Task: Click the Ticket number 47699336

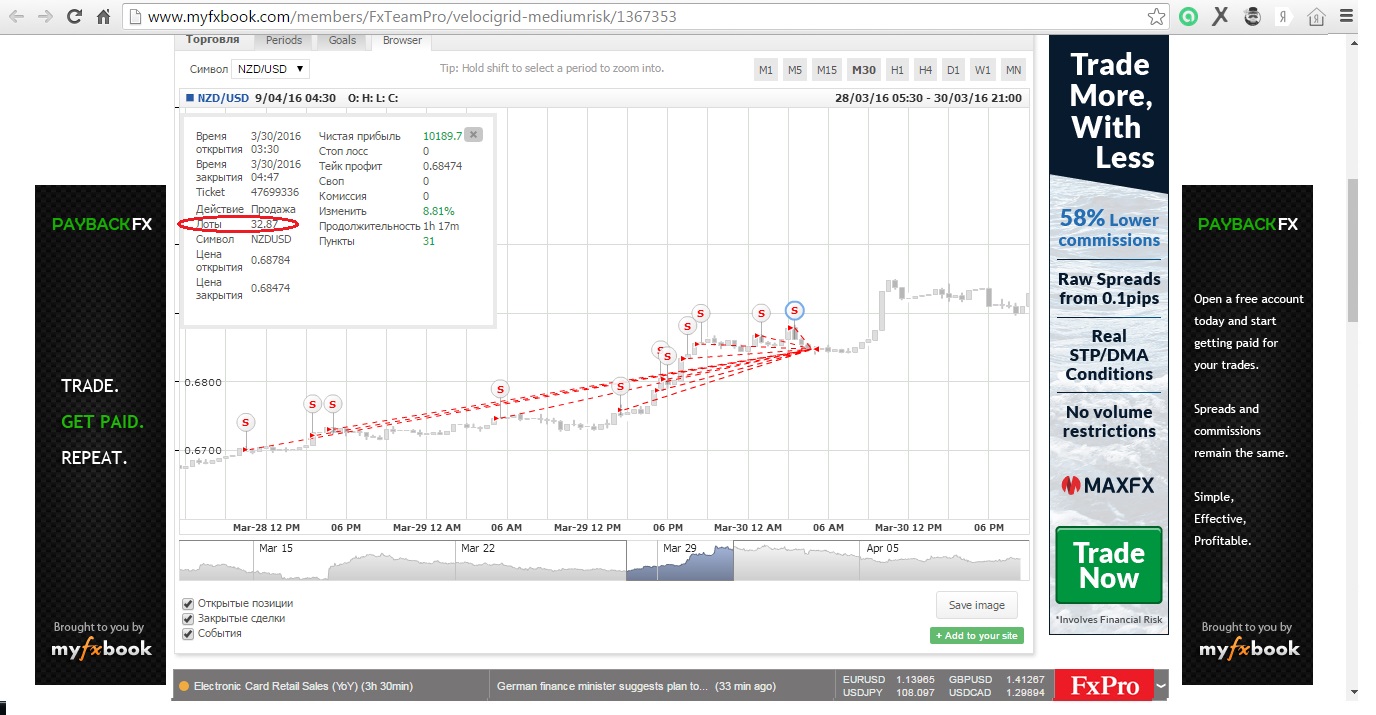Action: point(275,192)
